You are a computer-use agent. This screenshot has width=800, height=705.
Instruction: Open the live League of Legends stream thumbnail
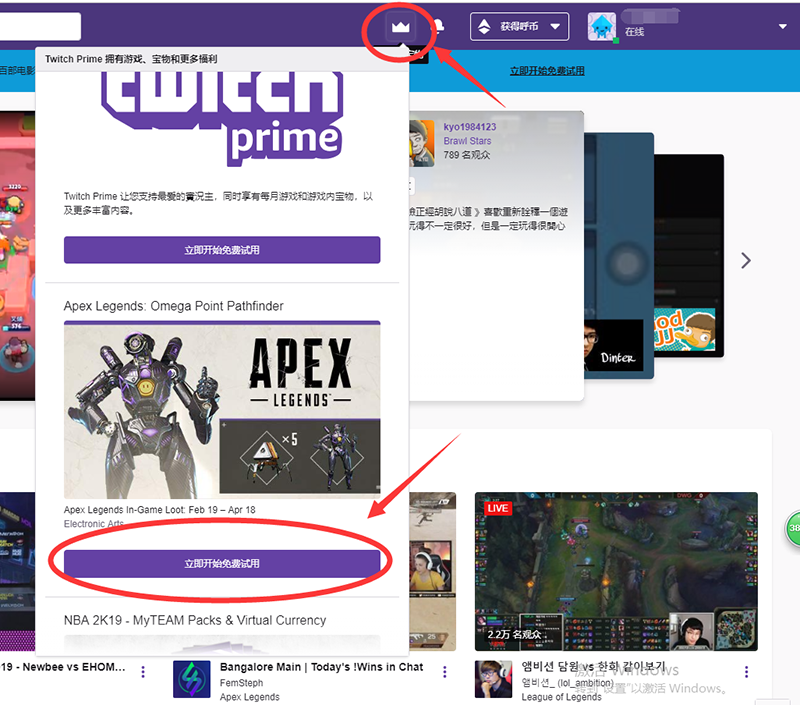point(616,571)
